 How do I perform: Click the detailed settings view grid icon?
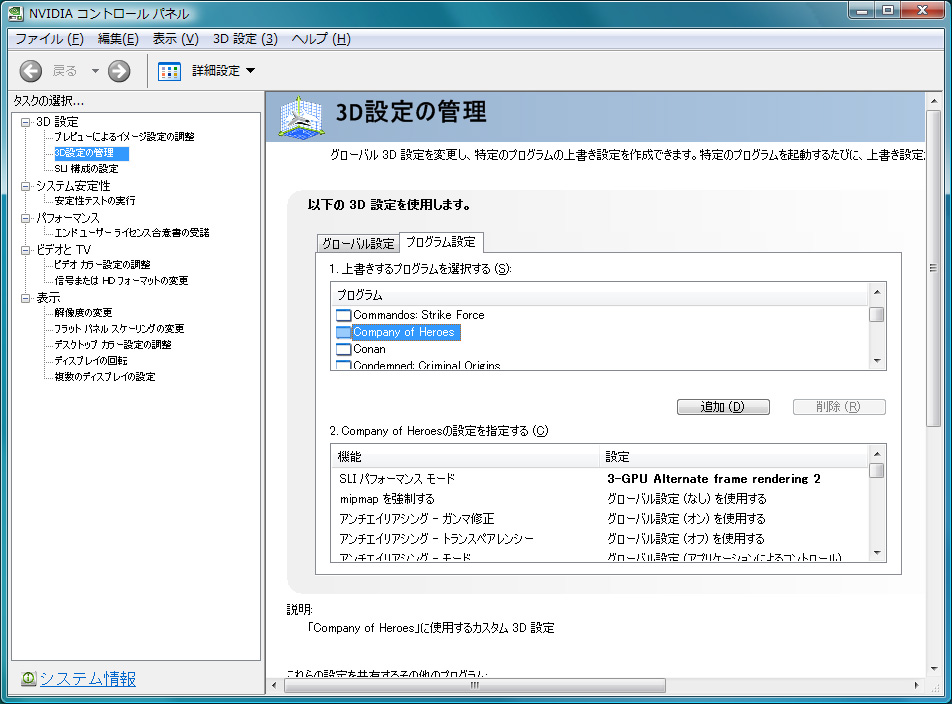coord(169,71)
